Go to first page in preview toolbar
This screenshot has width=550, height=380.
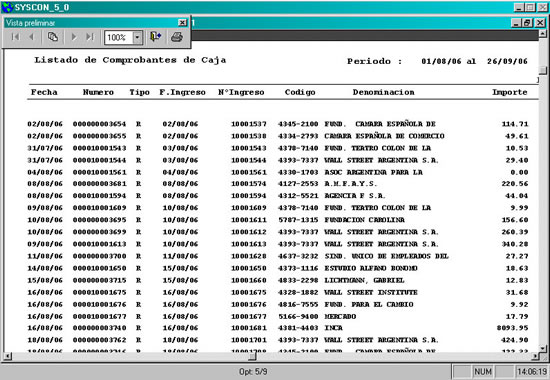pos(15,37)
